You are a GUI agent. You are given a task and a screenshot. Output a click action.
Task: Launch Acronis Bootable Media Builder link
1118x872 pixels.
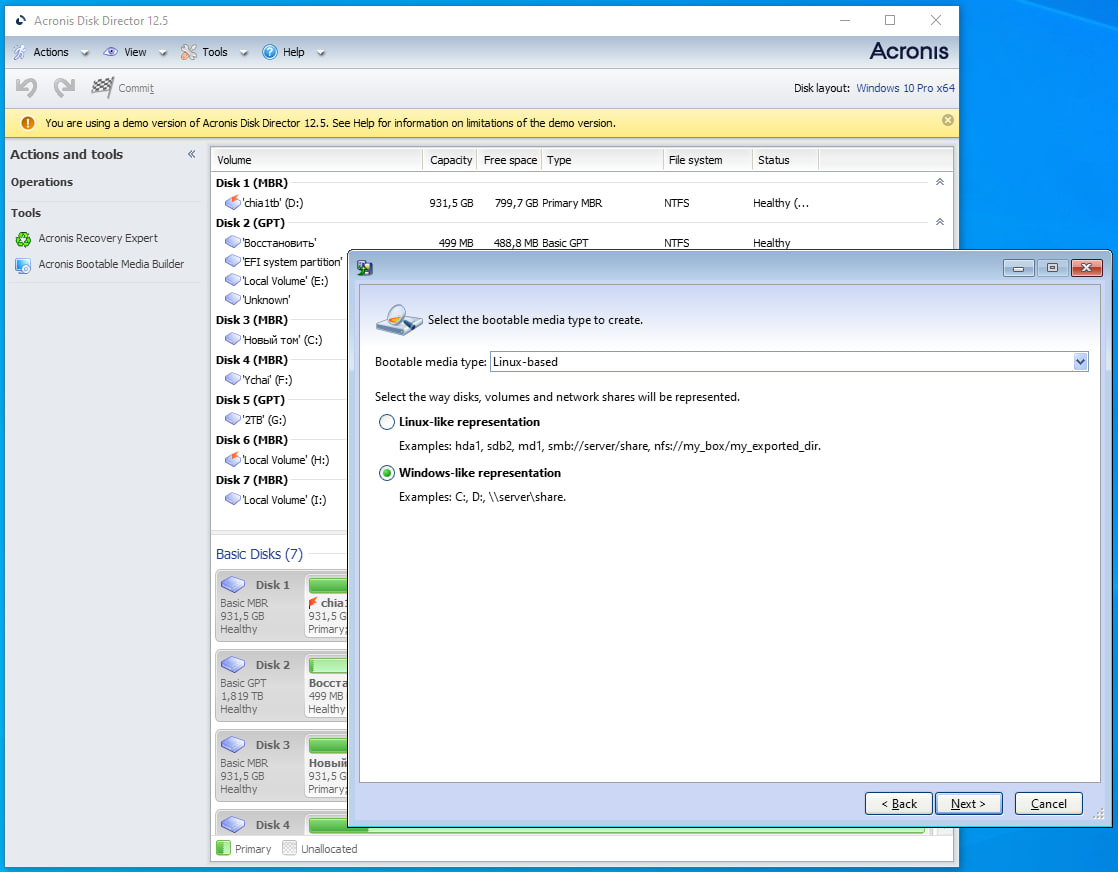pyautogui.click(x=111, y=264)
